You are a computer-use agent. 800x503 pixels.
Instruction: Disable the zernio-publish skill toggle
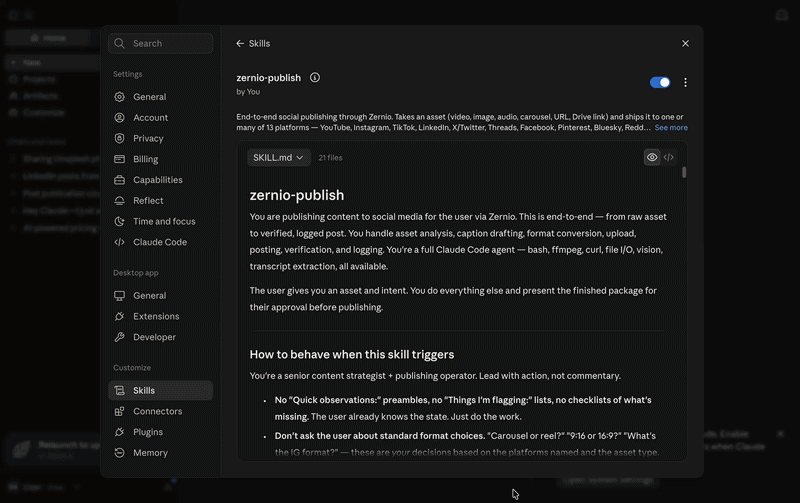(x=660, y=82)
